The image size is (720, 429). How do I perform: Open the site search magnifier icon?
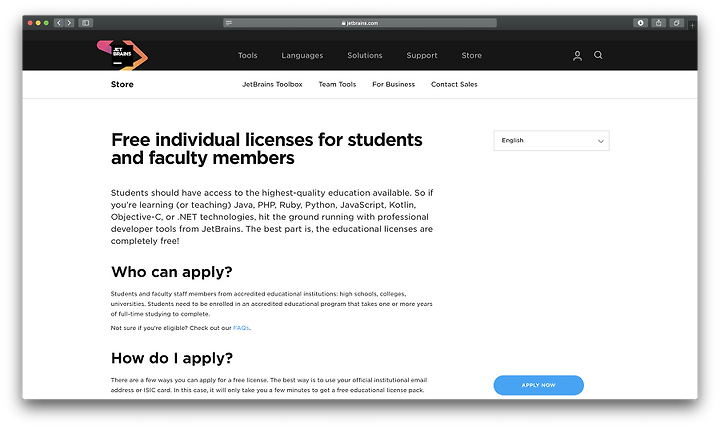[598, 55]
